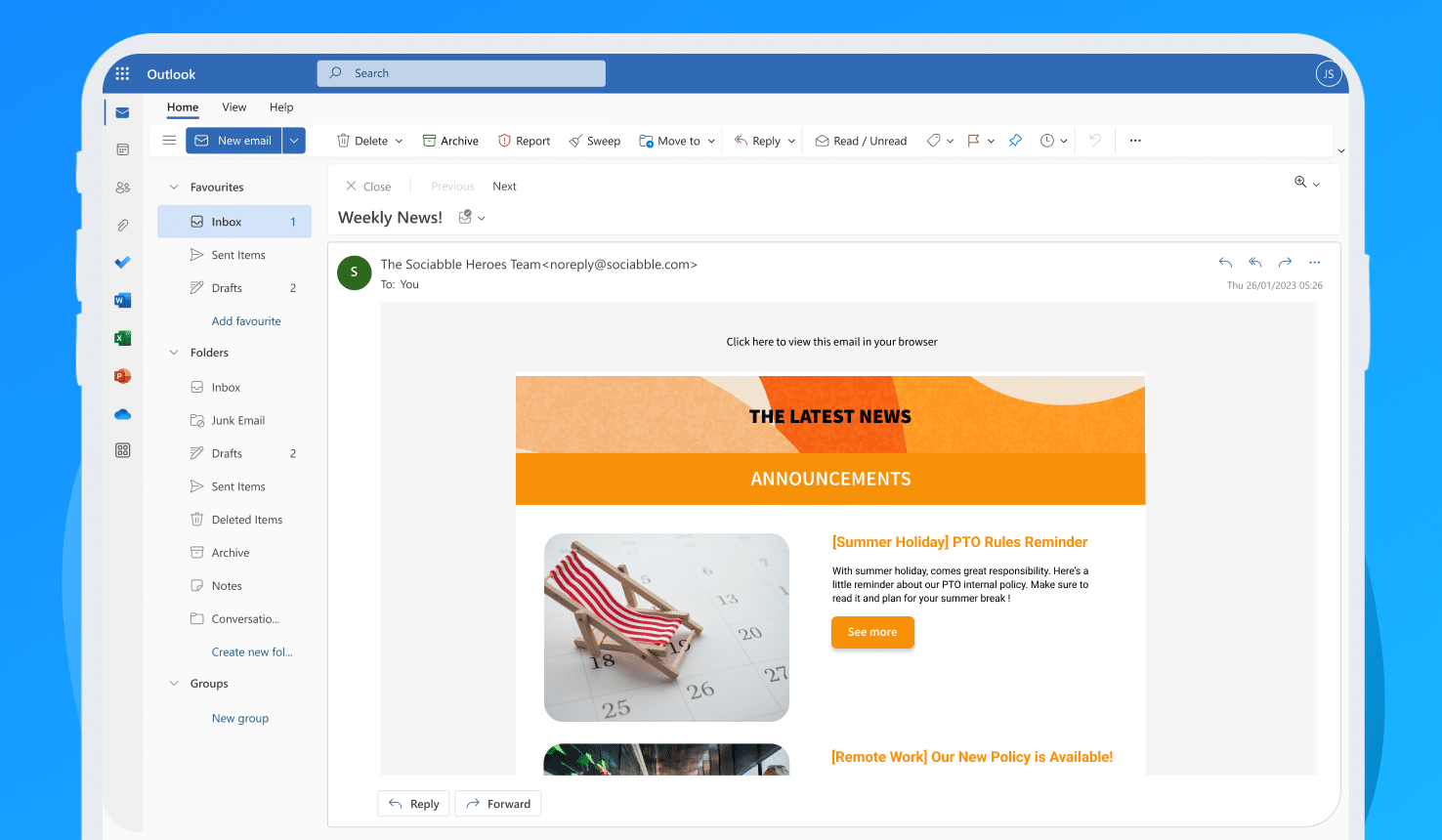This screenshot has height=840, width=1442.
Task: Click the flag message icon
Action: pyautogui.click(x=973, y=141)
